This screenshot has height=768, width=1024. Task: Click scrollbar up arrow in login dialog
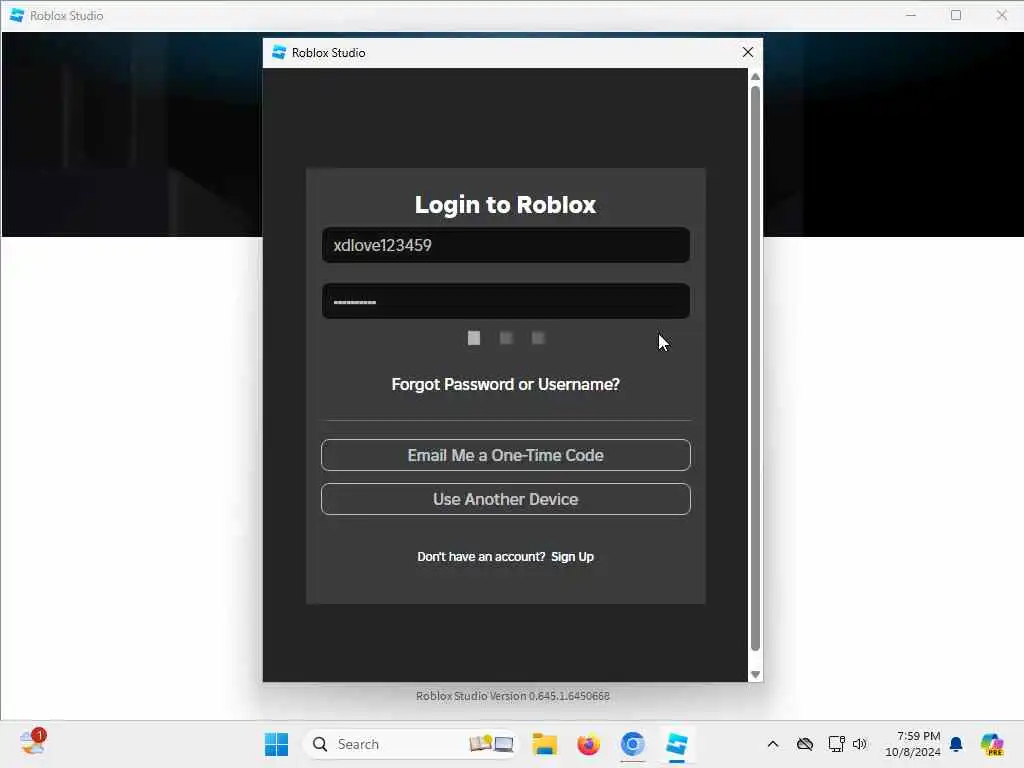(756, 76)
